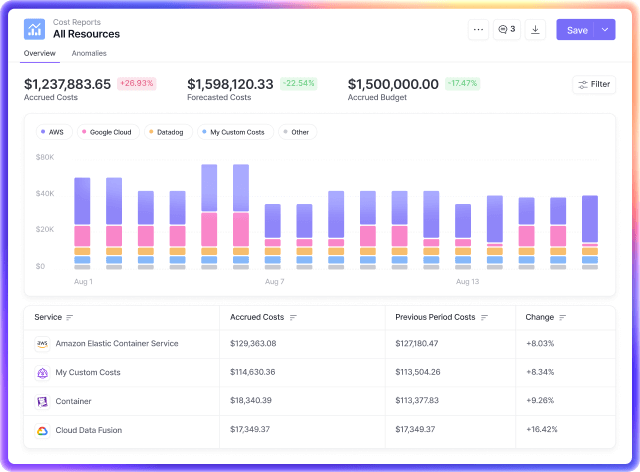640x472 pixels.
Task: Click the Container service purple icon
Action: (x=42, y=401)
